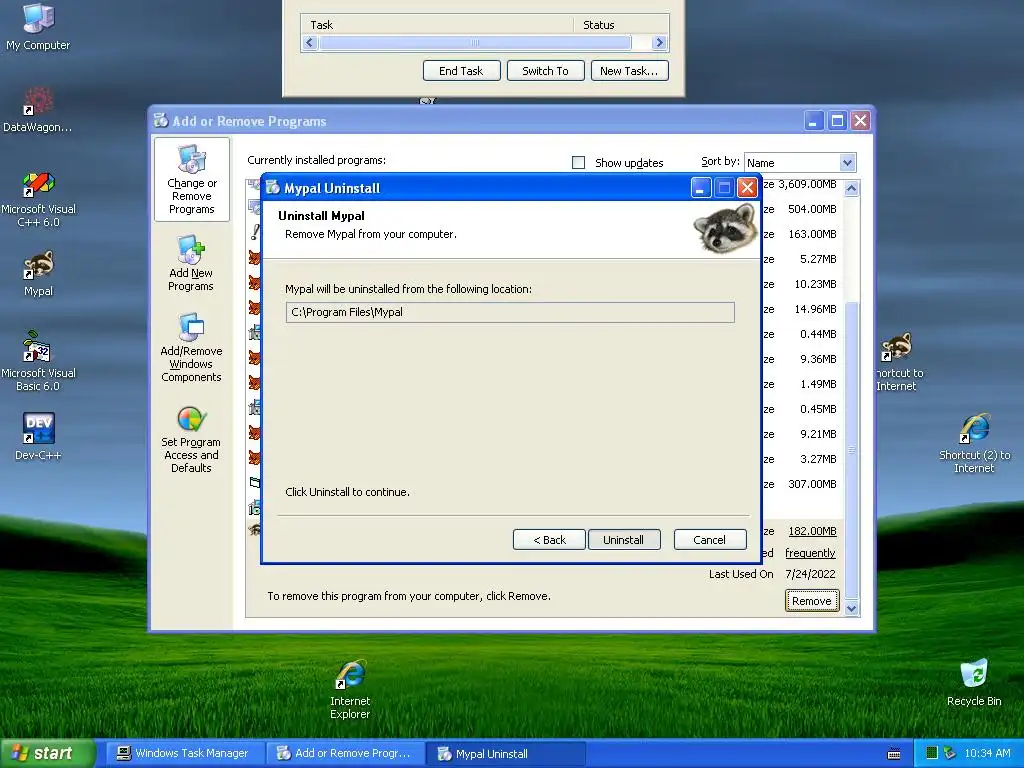Screen dimensions: 1024x768
Task: Select the Microsoft Visual C++ 6.0 icon
Action: pyautogui.click(x=38, y=199)
